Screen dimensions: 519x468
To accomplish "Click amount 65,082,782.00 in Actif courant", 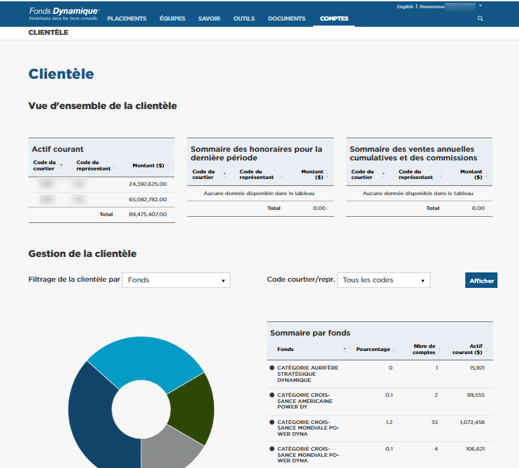I will [148, 199].
